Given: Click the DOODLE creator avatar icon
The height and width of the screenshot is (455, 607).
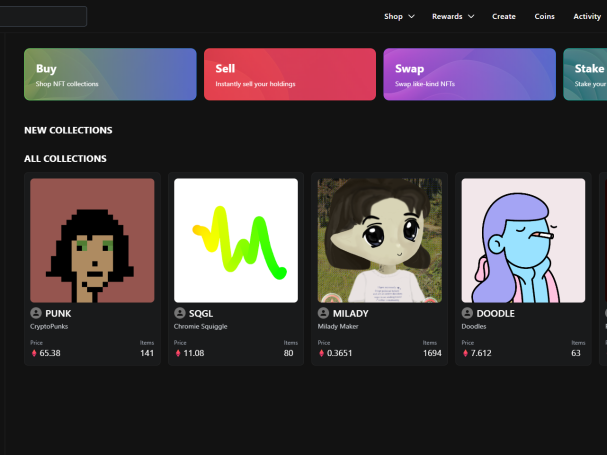Looking at the screenshot, I should (467, 313).
